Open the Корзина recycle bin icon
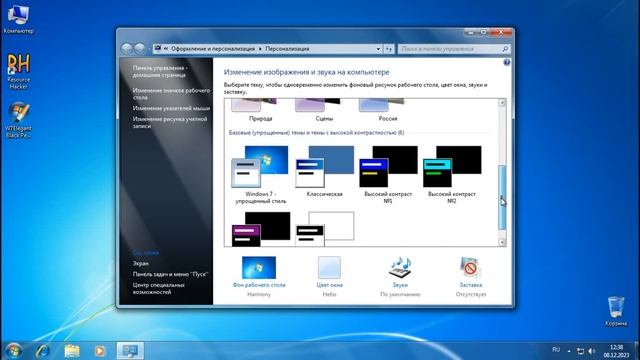 click(616, 311)
